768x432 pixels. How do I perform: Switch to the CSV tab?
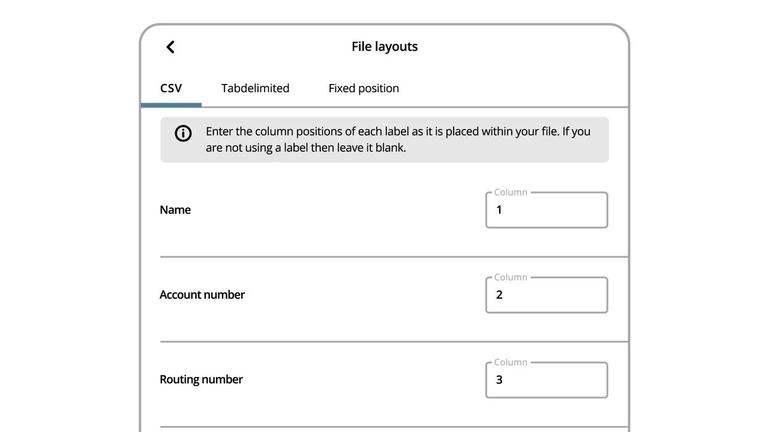(x=171, y=88)
